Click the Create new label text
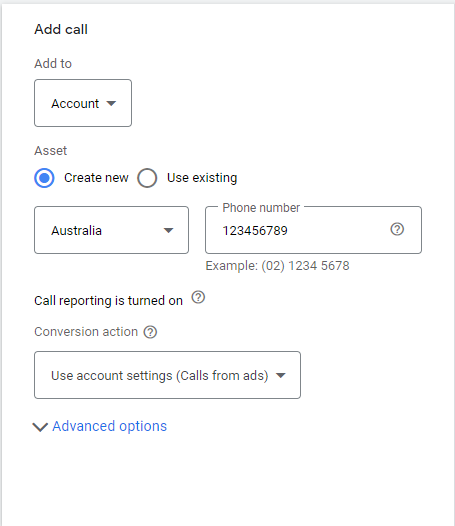Image resolution: width=455 pixels, height=526 pixels. click(x=96, y=178)
